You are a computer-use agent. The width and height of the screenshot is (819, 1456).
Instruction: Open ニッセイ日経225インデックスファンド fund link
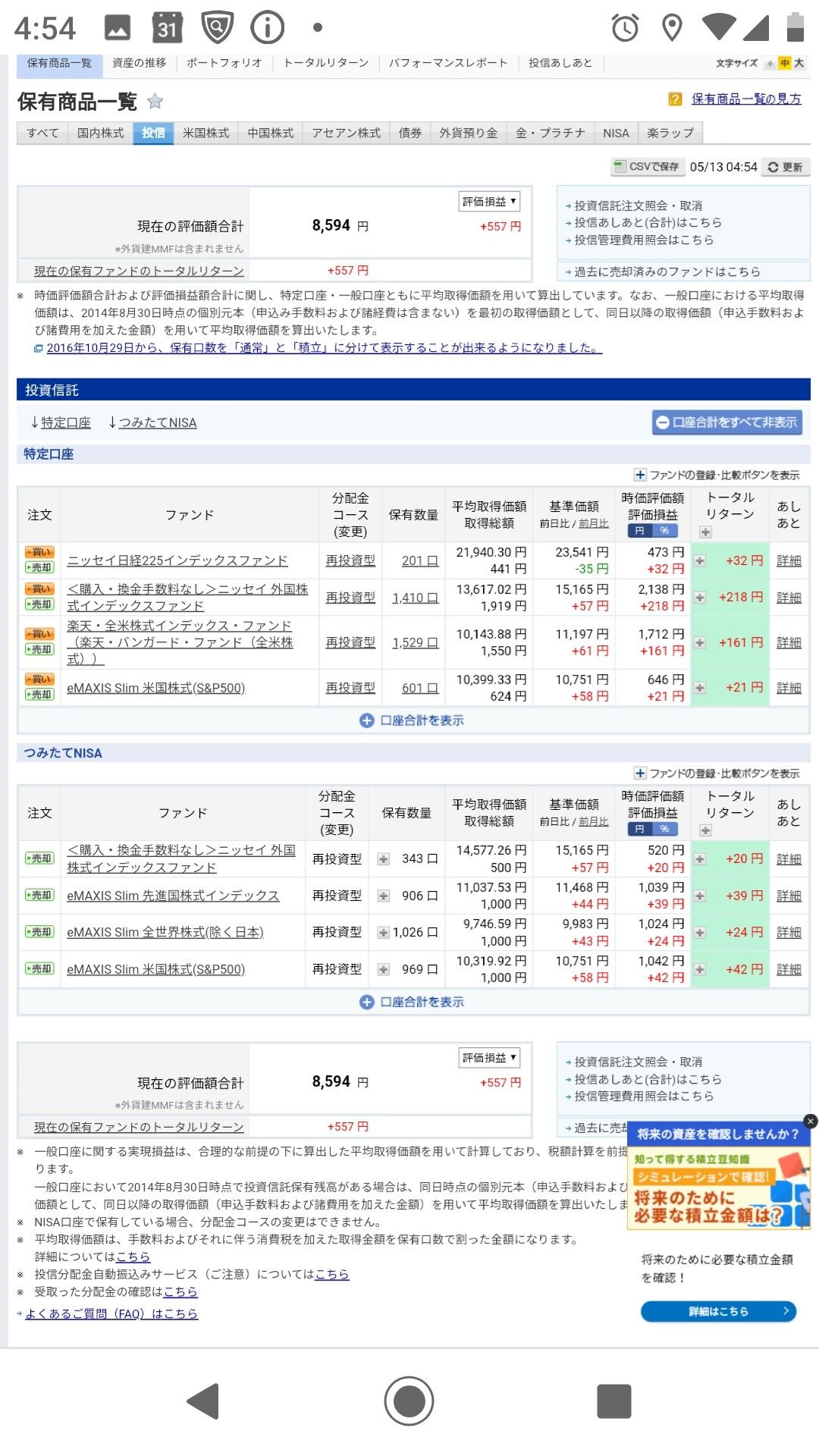[177, 561]
